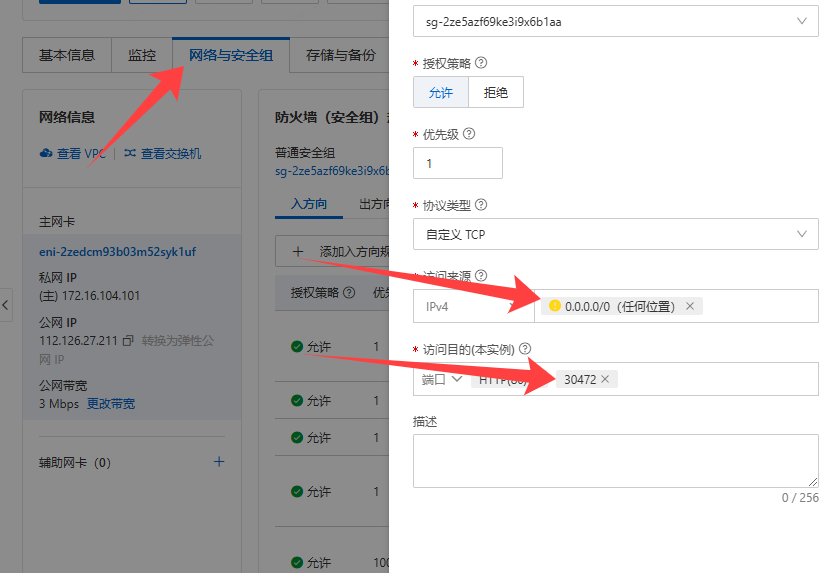Select 允许 authorization policy
832x573 pixels.
click(x=441, y=92)
